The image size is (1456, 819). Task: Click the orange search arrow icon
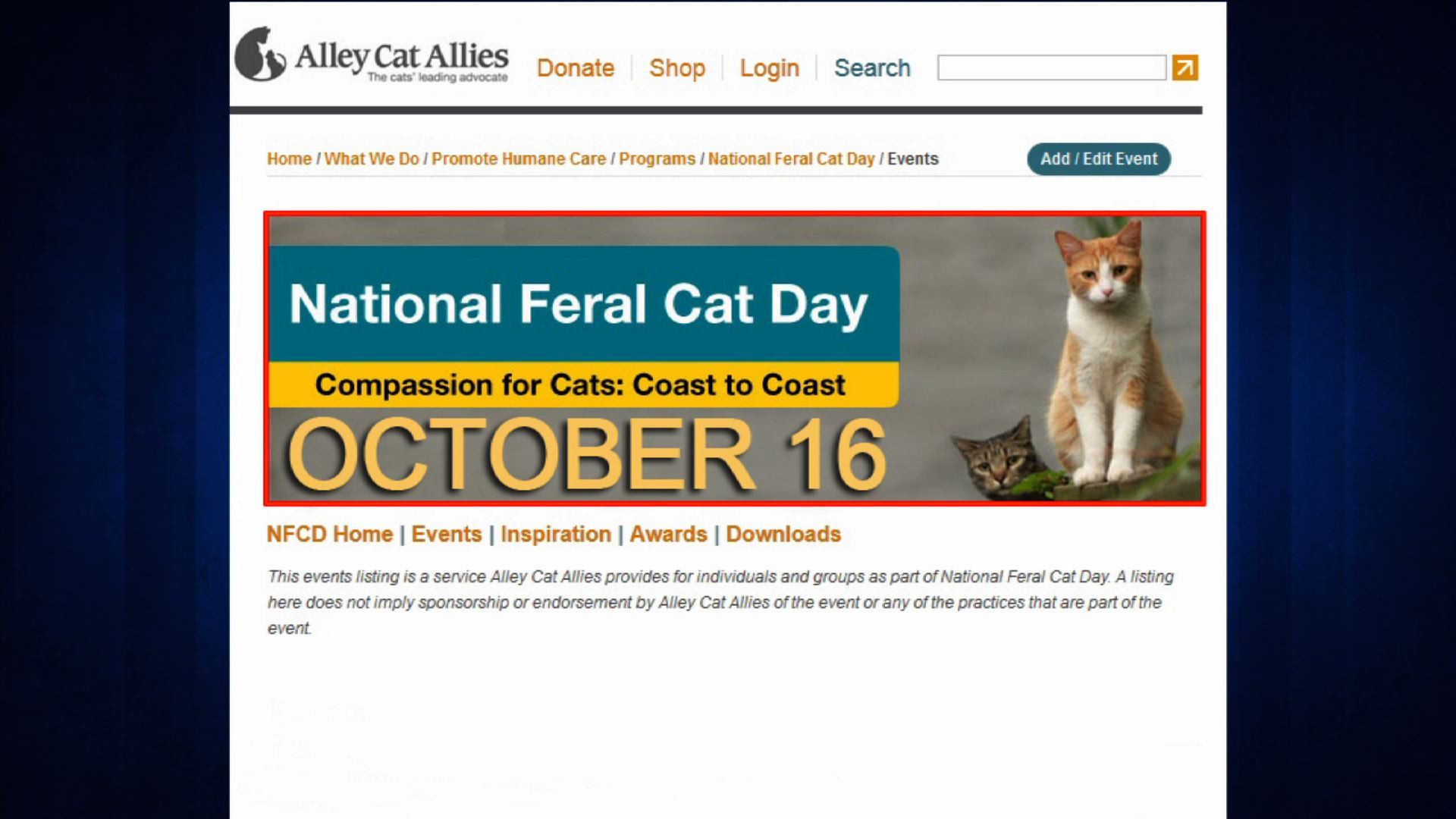coord(1185,67)
